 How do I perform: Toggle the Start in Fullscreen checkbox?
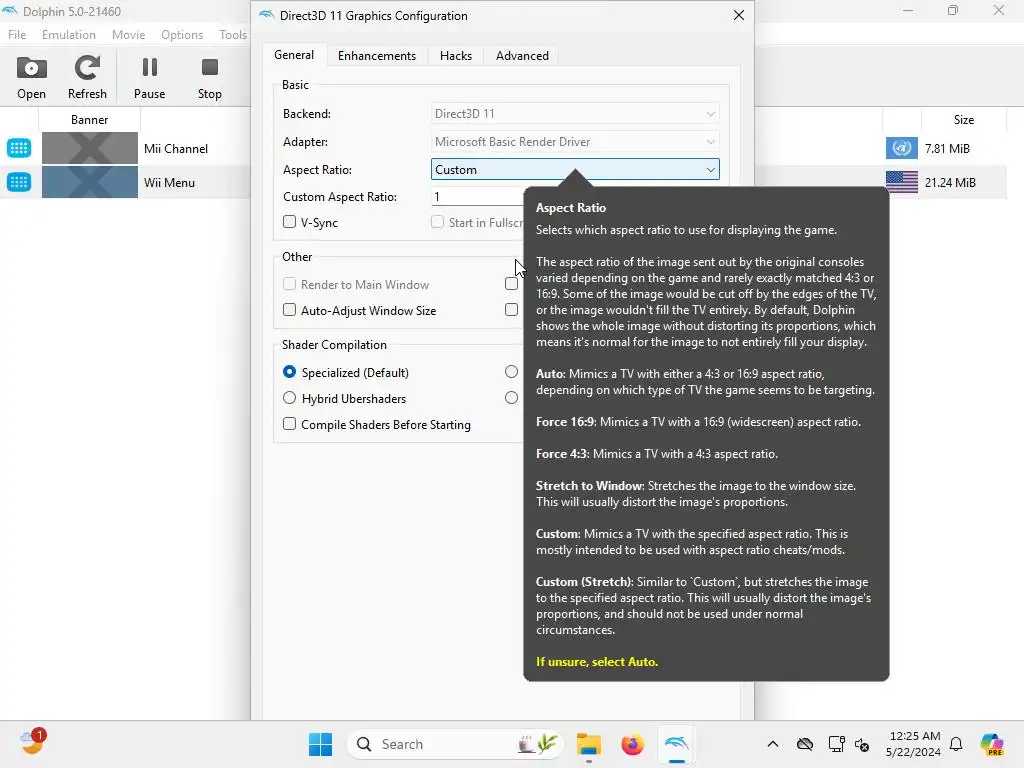click(x=438, y=222)
